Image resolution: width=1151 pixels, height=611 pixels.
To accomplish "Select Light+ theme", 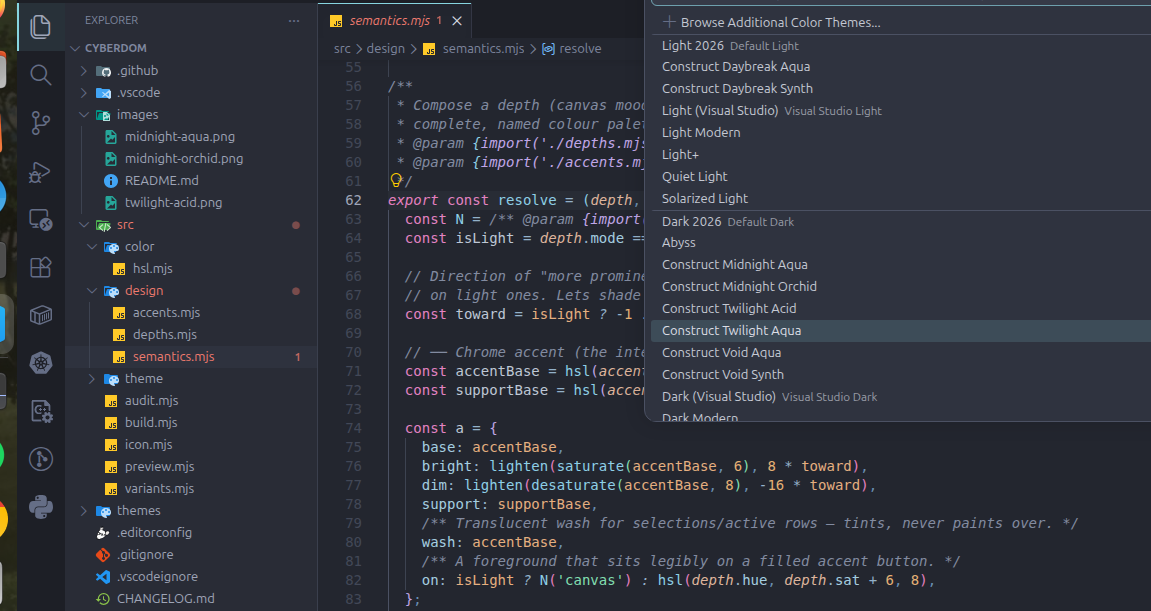I will click(901, 155).
